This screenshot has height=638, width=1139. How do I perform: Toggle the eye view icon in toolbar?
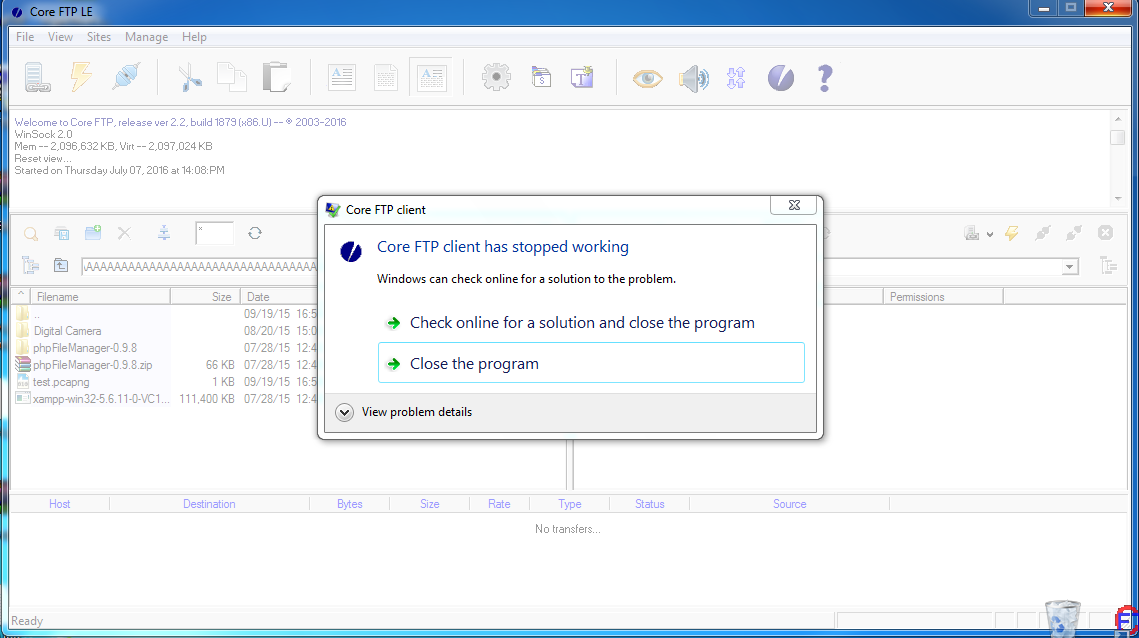tap(647, 78)
